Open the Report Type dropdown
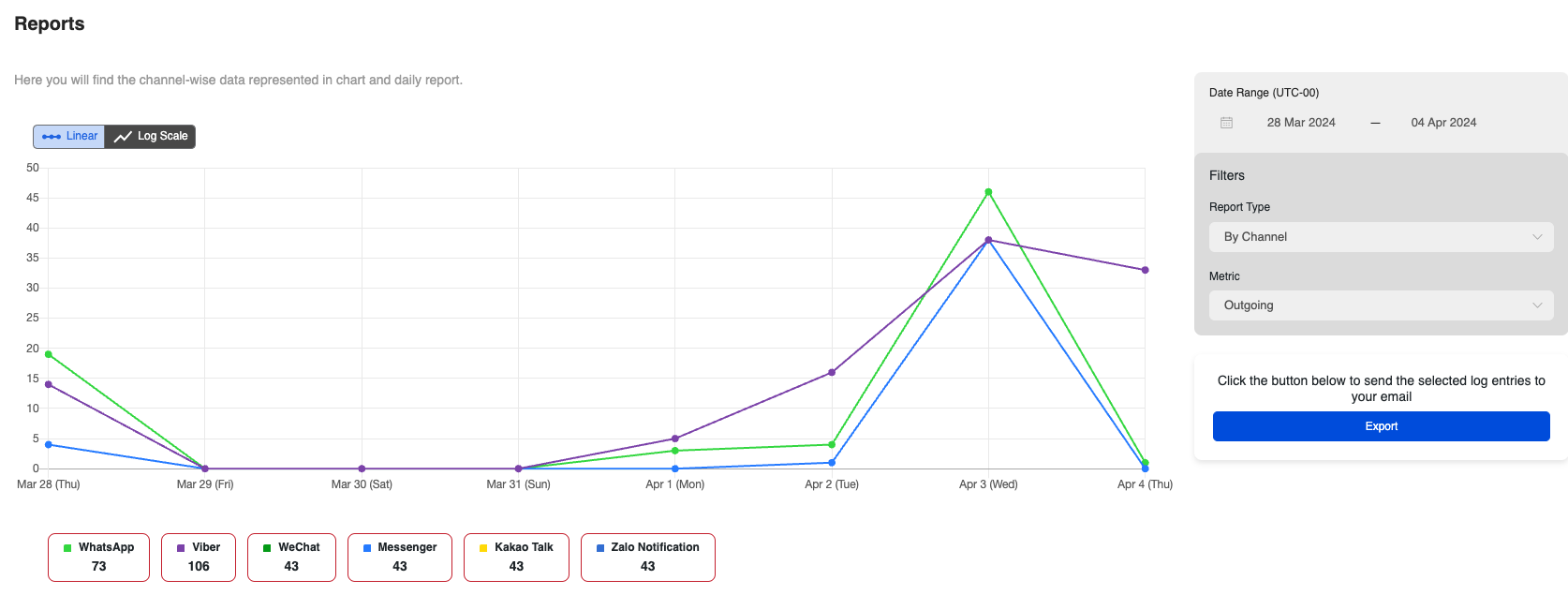The image size is (1568, 595). coord(1381,237)
